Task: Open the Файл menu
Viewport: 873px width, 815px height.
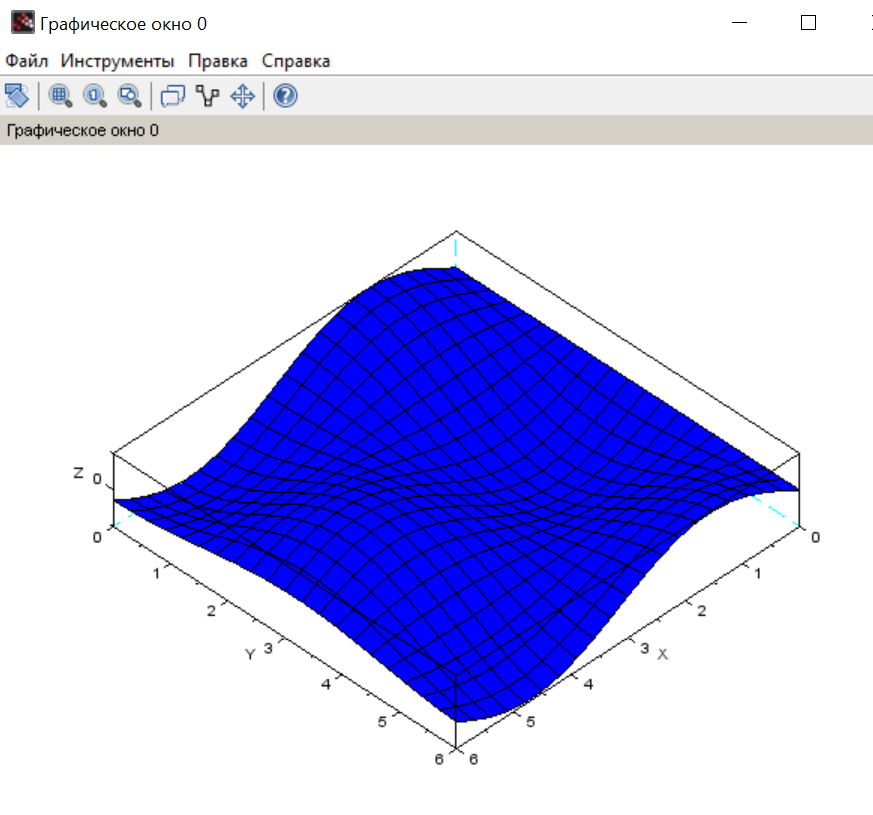Action: [27, 61]
